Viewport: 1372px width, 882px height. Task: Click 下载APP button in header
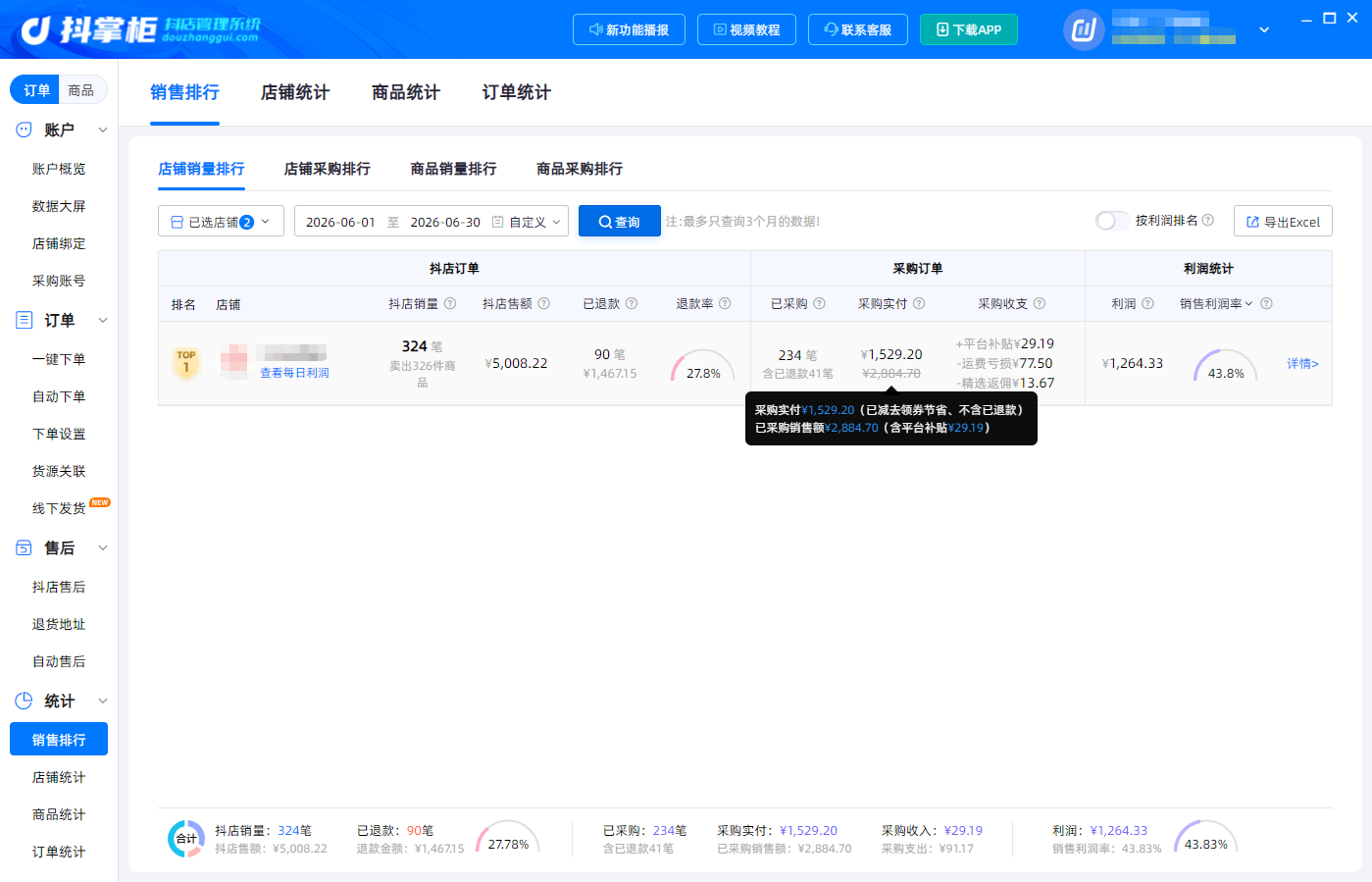(x=969, y=29)
